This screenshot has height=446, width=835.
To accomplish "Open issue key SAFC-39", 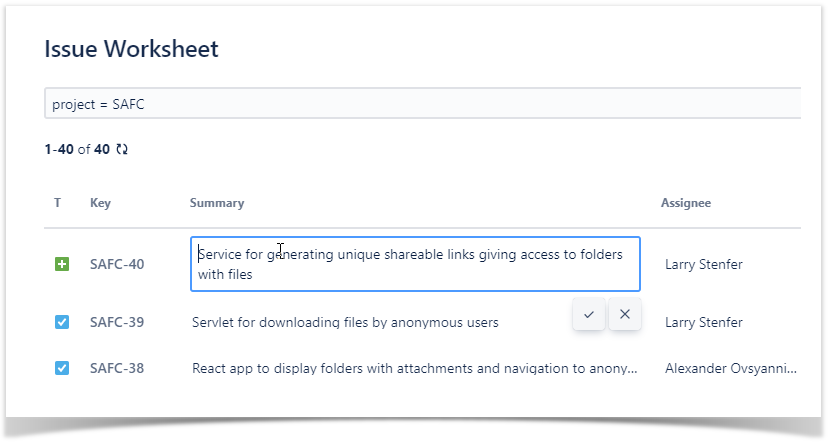I will (x=117, y=322).
